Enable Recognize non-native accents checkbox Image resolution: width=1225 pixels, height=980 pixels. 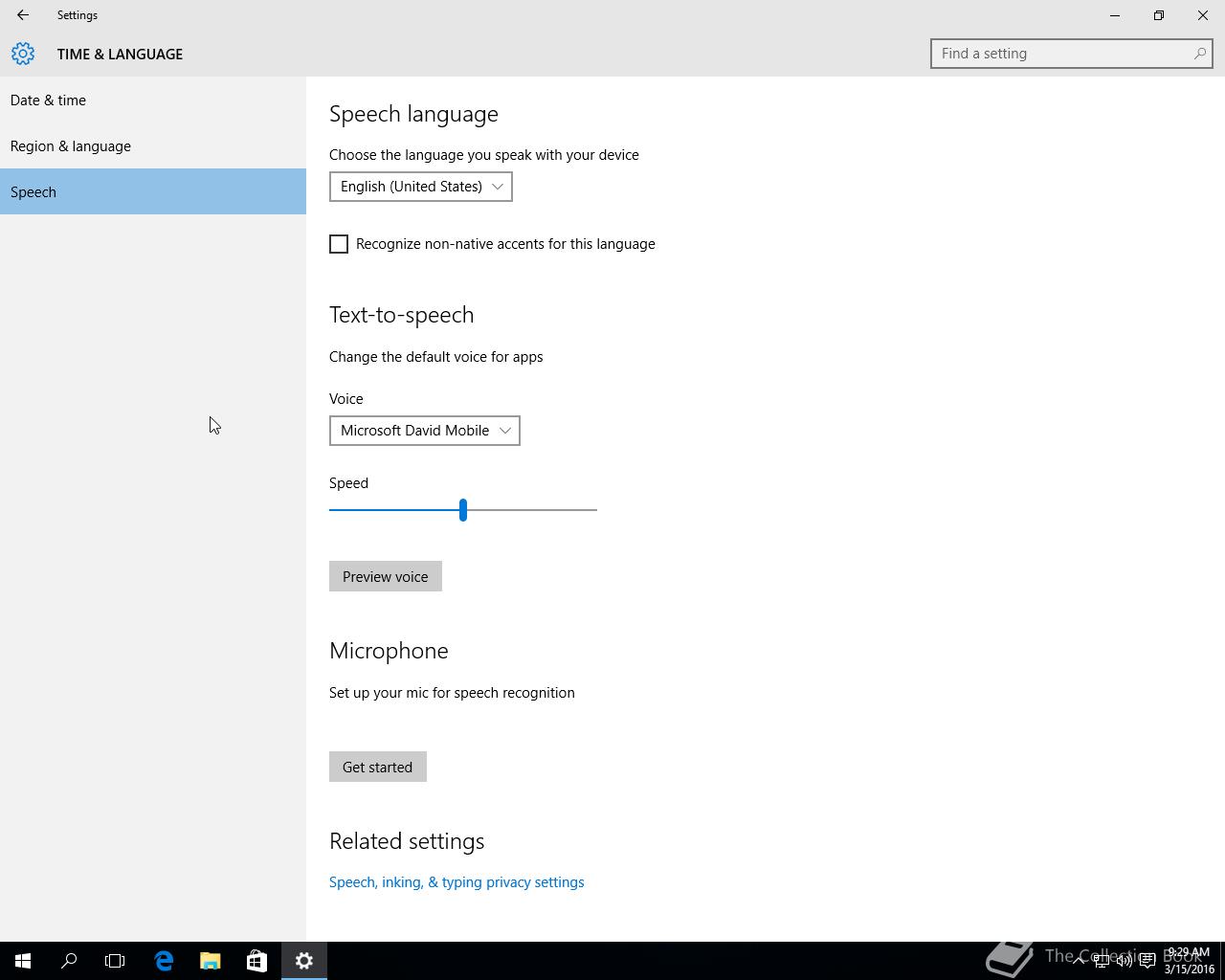click(x=339, y=244)
